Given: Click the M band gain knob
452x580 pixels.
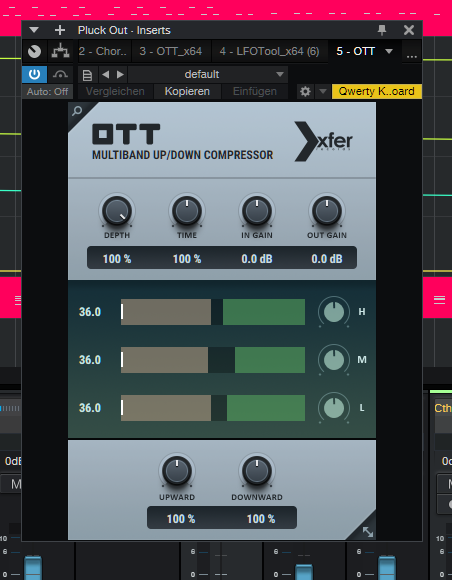Looking at the screenshot, I should pos(334,360).
